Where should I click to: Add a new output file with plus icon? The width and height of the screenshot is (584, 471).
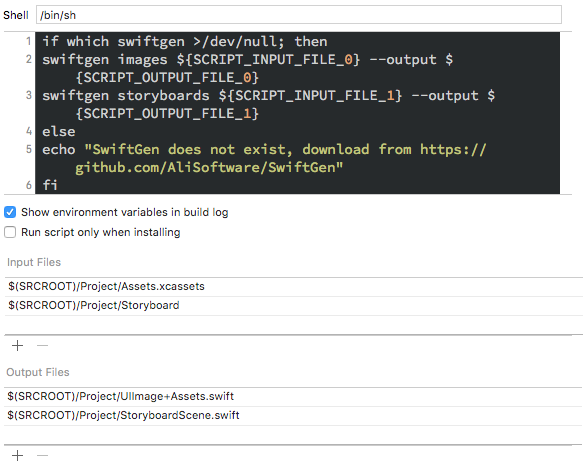point(17,455)
